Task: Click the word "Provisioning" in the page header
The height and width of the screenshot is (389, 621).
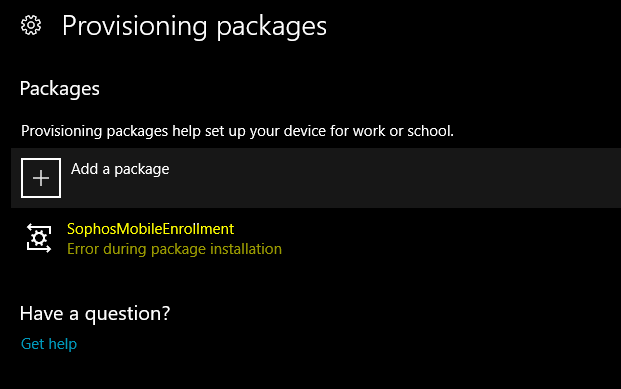Action: tap(135, 27)
